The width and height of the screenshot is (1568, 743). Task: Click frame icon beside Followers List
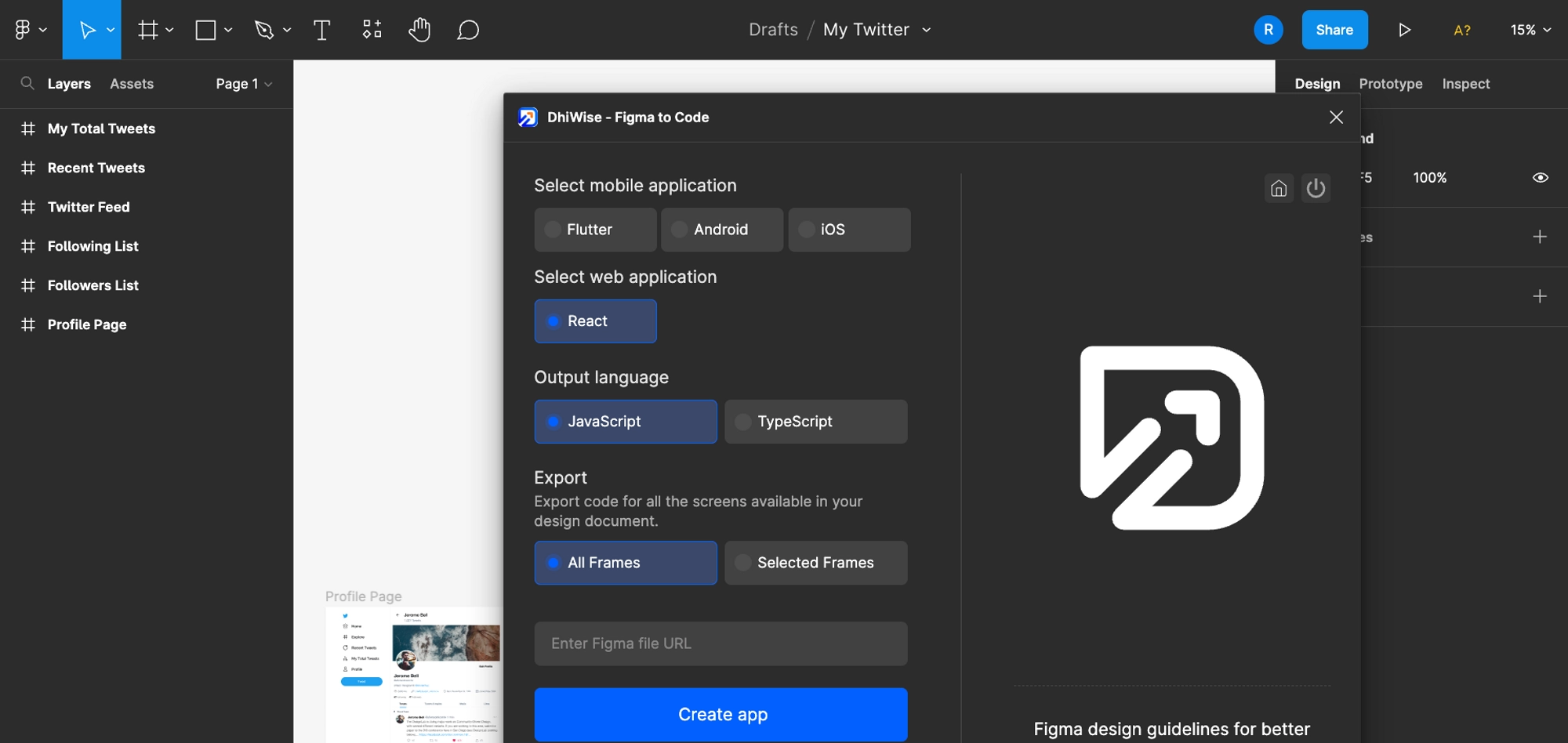tap(28, 285)
